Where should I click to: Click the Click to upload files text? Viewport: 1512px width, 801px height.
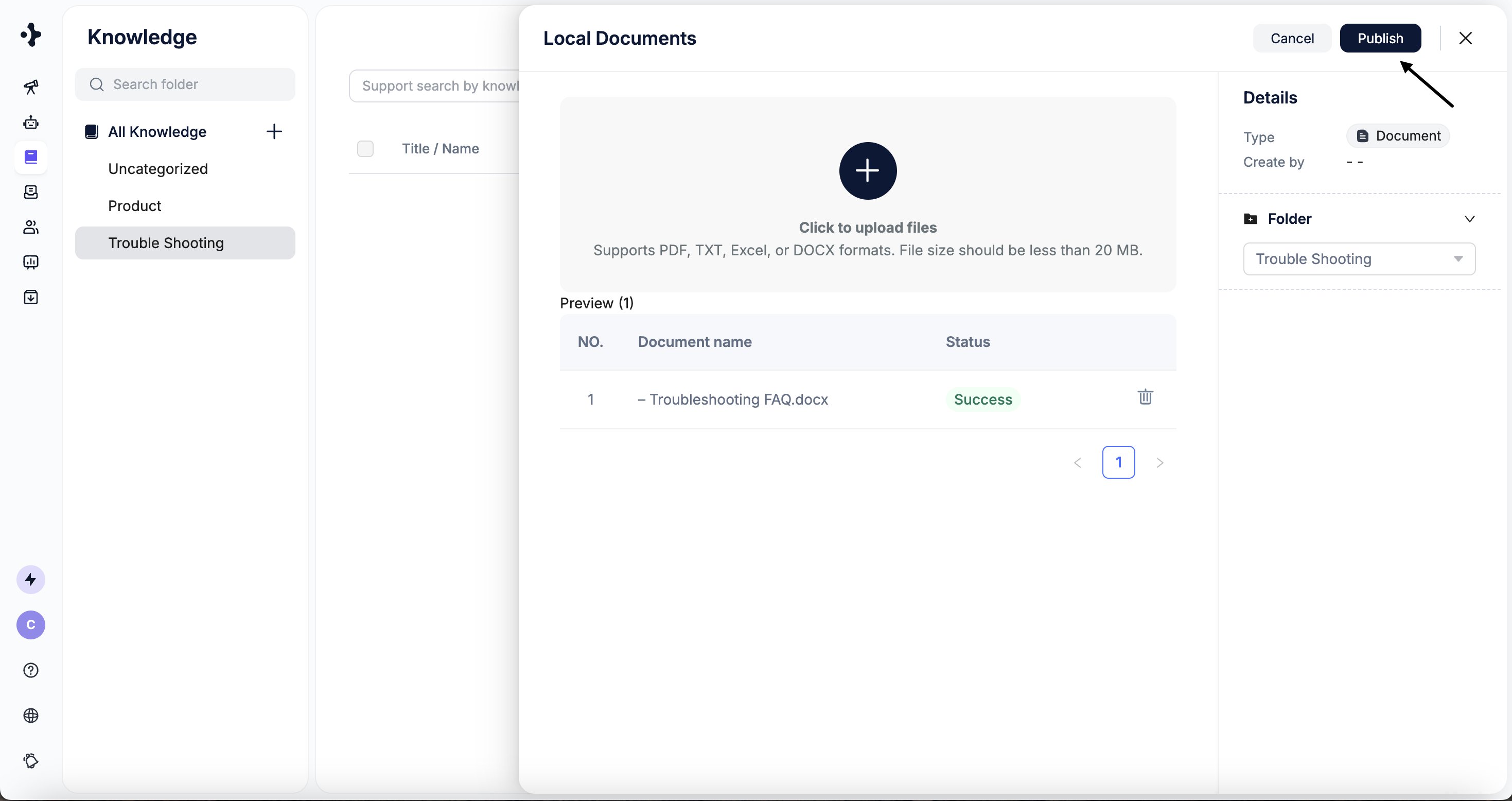pos(868,227)
